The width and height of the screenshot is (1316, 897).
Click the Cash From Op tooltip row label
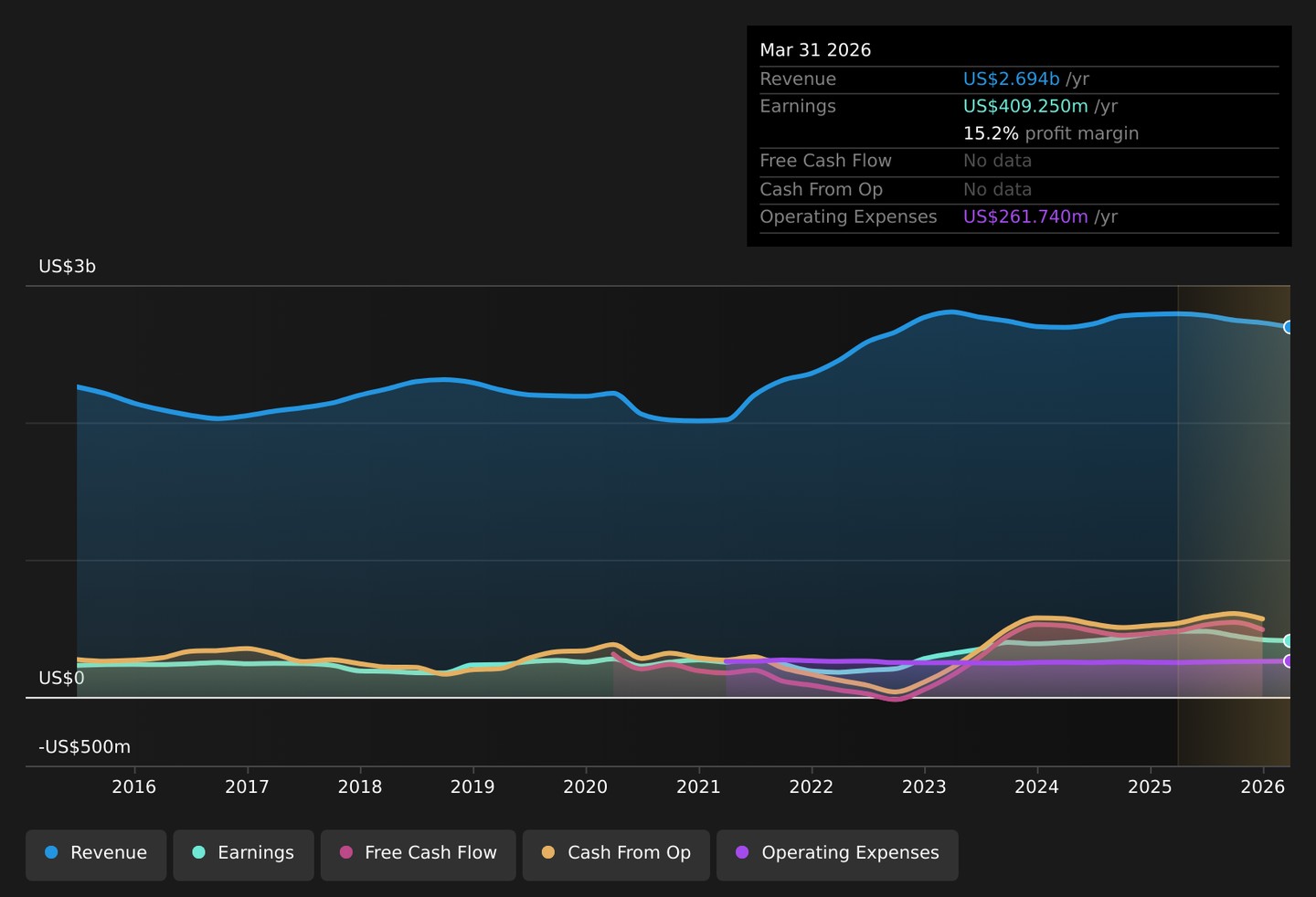[821, 189]
